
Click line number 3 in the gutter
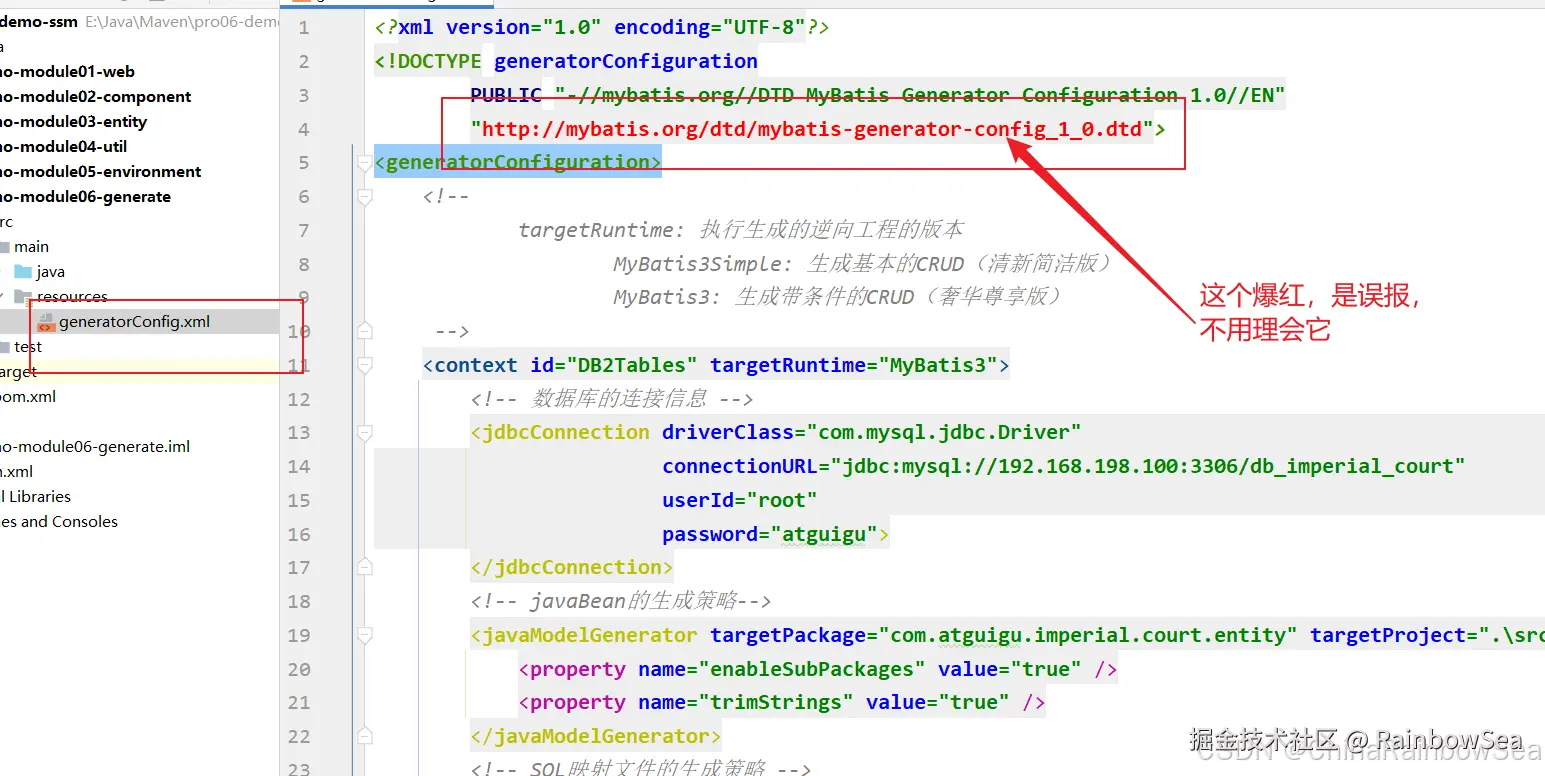point(304,96)
